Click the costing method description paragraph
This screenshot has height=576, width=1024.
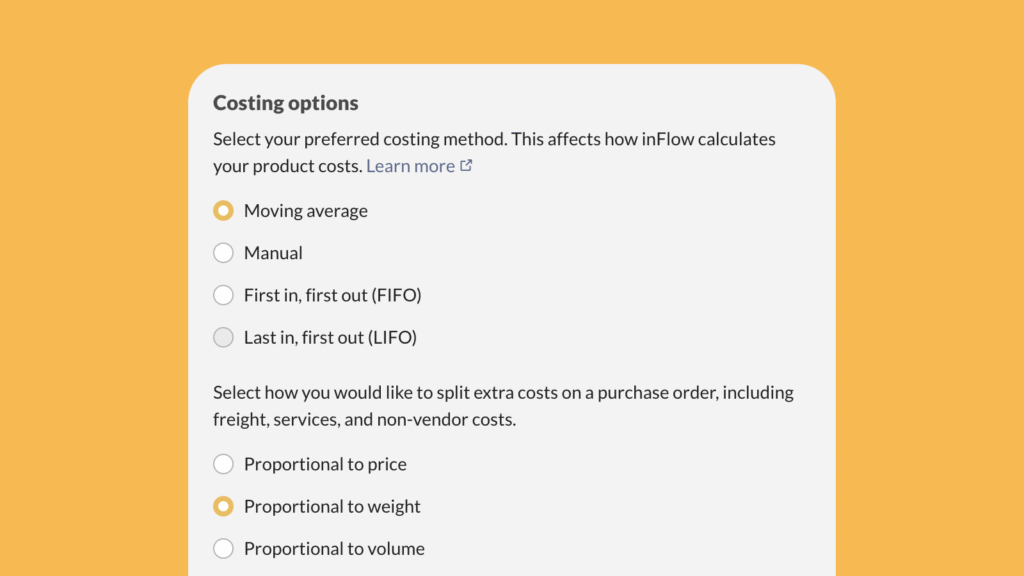494,139
